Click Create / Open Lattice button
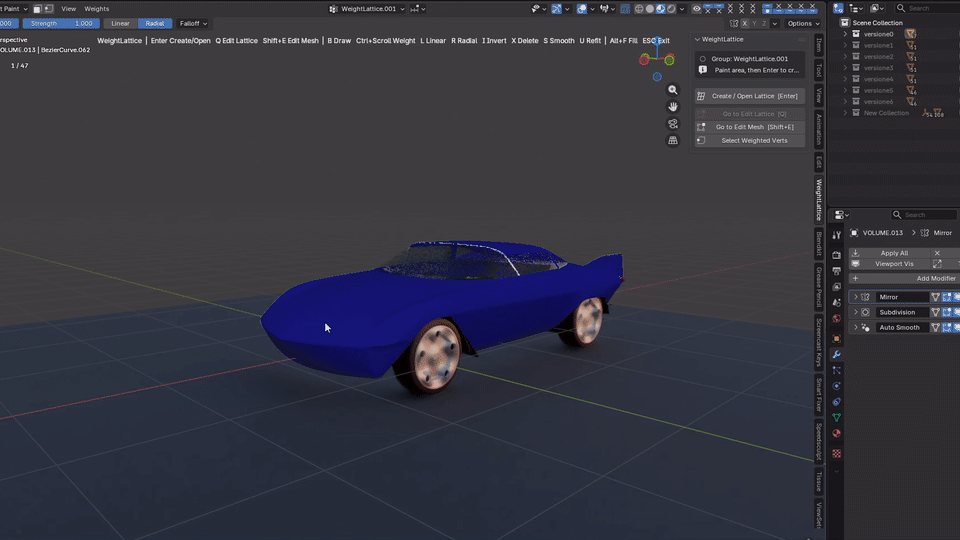Viewport: 960px width, 540px height. tap(749, 96)
